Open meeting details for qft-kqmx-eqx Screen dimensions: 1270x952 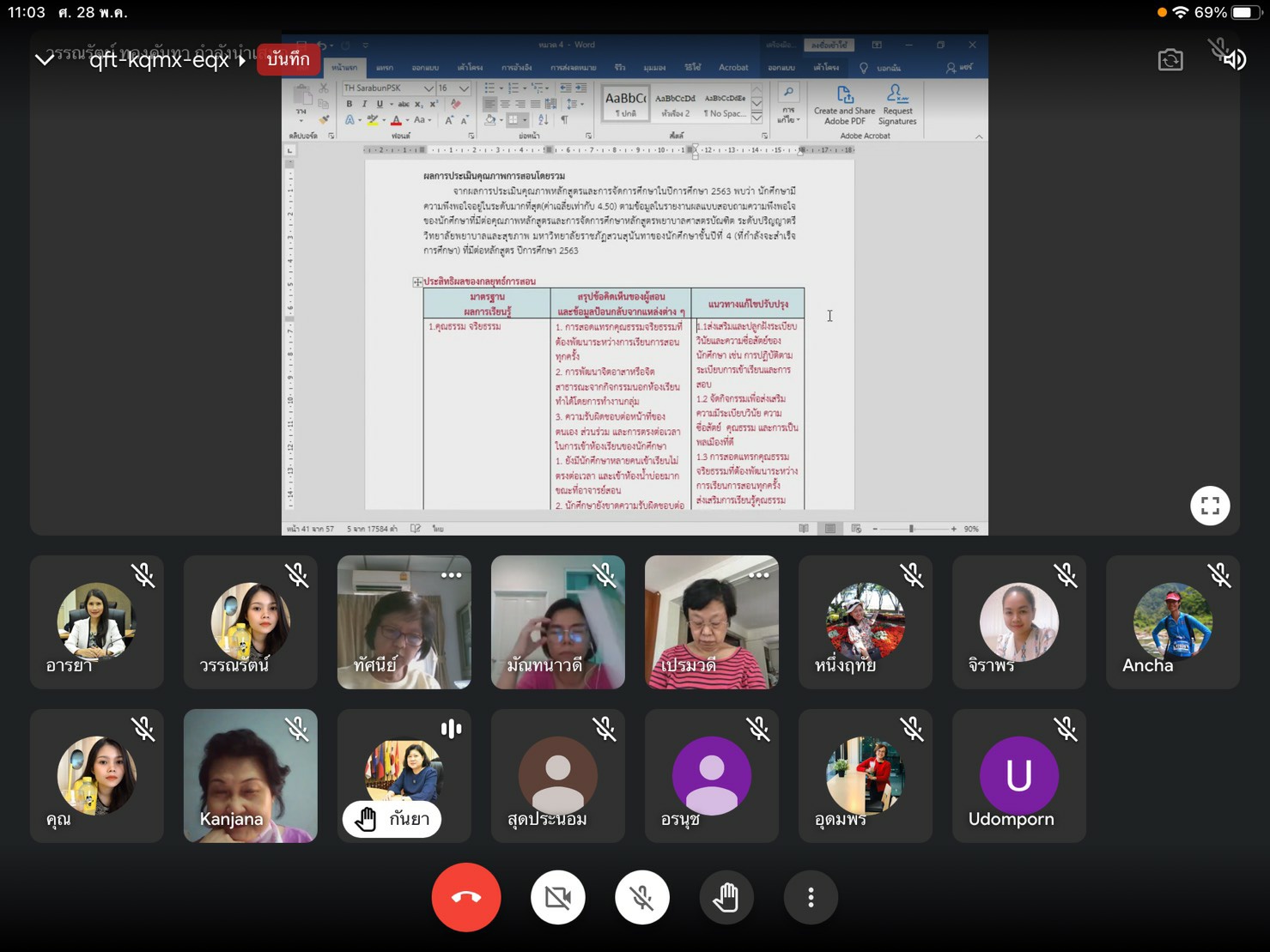pyautogui.click(x=163, y=59)
